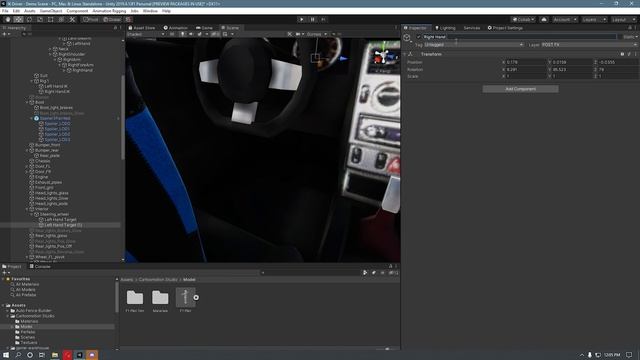Open the Transform preset icon
640x360 pixels.
coord(629,54)
